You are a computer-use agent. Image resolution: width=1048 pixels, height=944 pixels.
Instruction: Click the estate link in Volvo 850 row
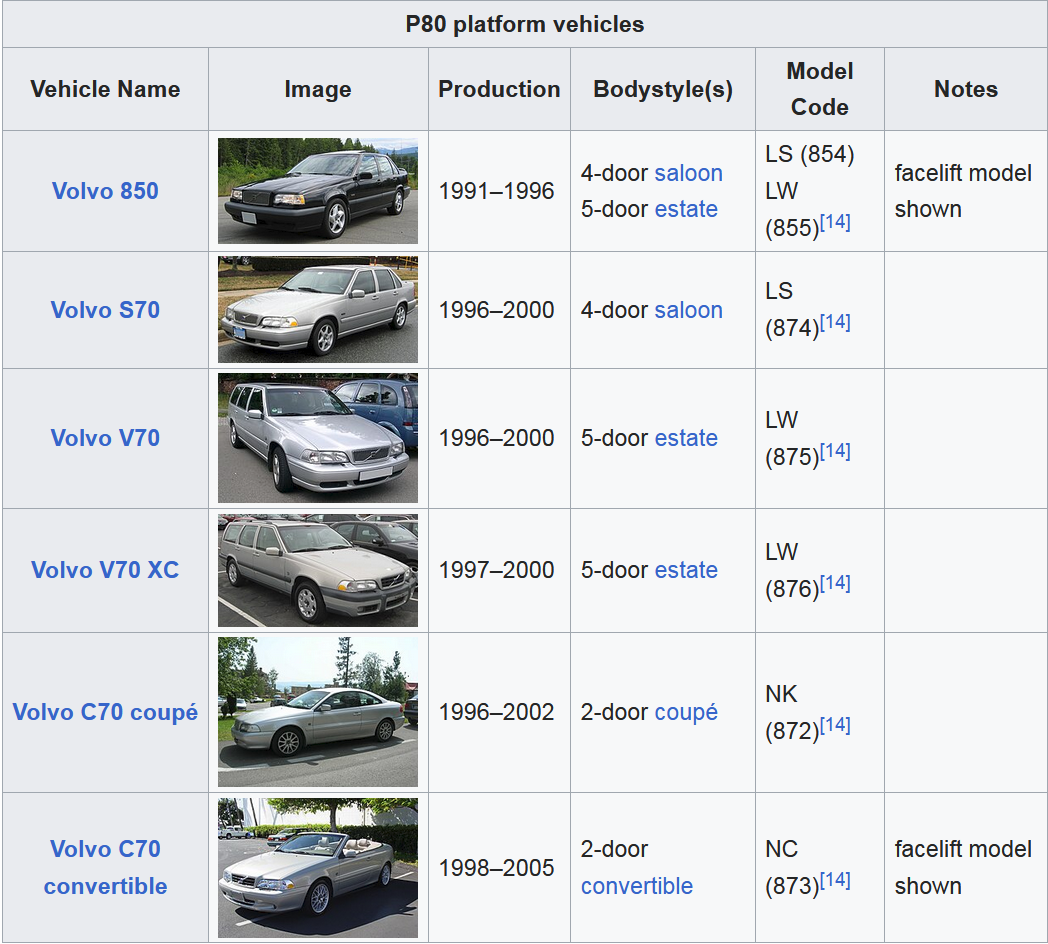click(686, 209)
